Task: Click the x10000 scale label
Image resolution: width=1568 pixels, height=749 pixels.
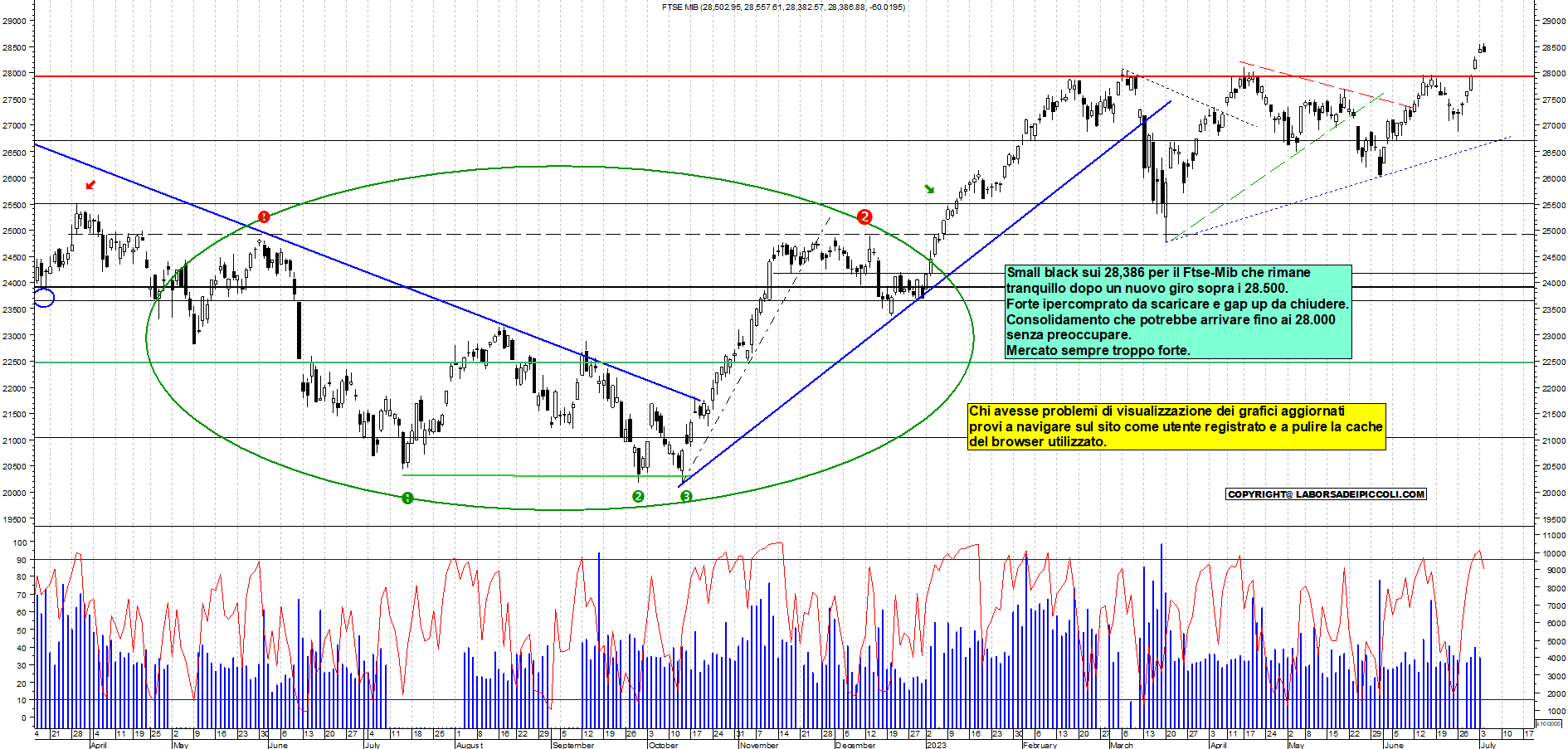Action: point(1548,723)
